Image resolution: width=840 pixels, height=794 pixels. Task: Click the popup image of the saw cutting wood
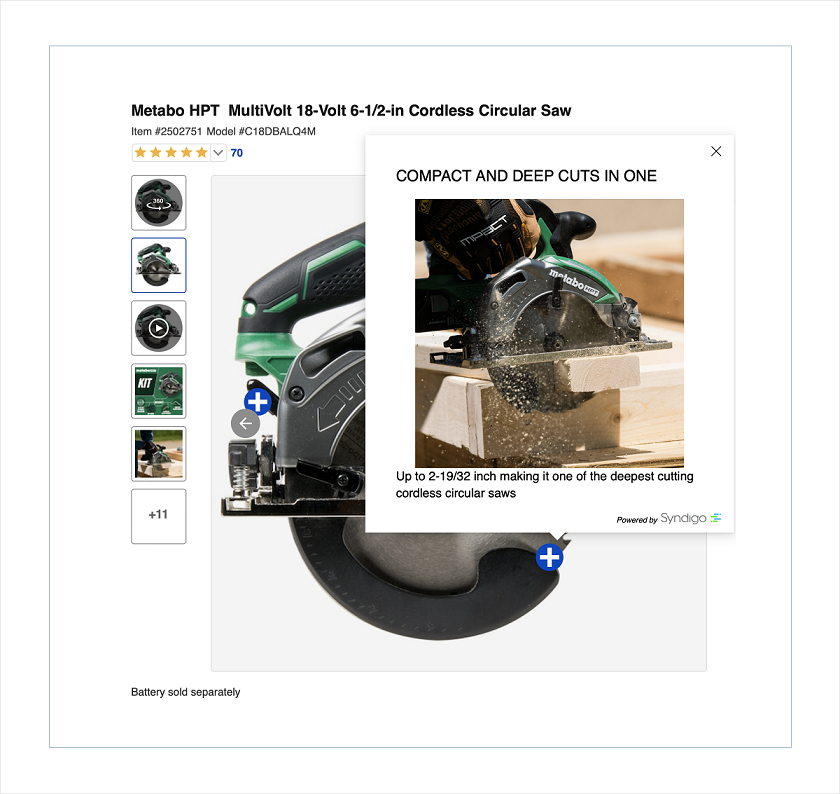click(x=549, y=333)
